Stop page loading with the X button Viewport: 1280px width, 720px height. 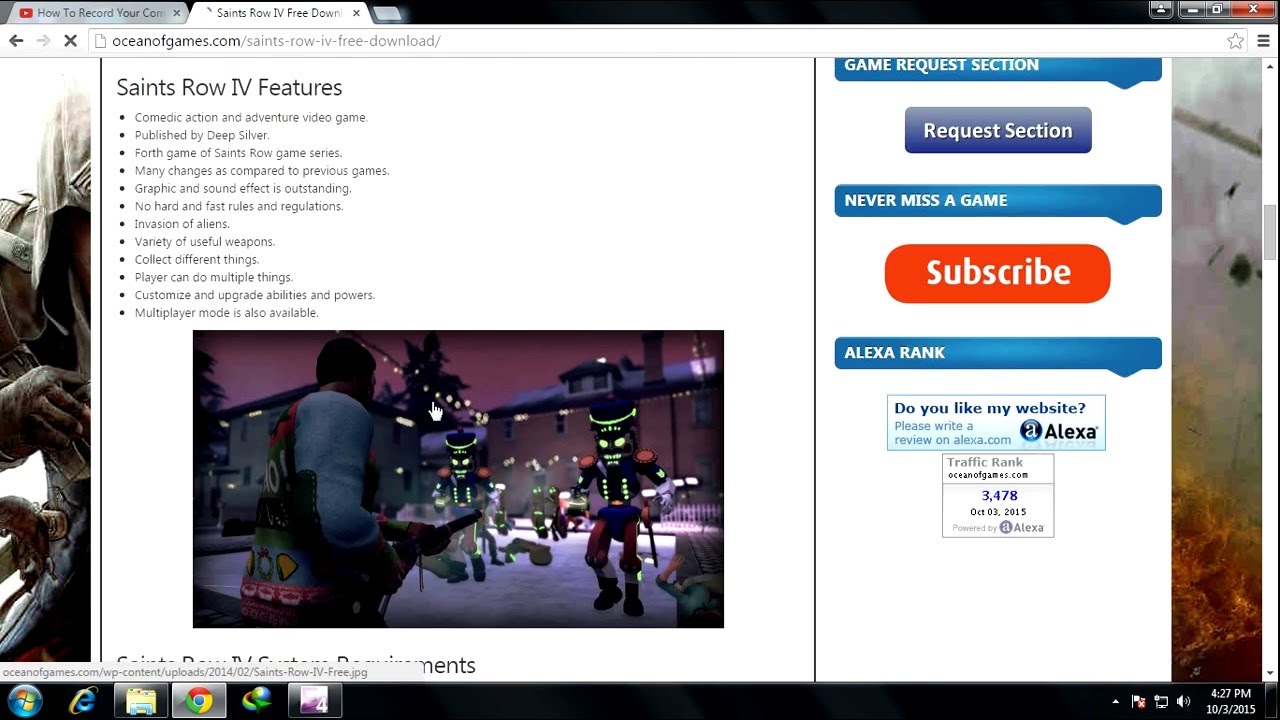coord(70,41)
